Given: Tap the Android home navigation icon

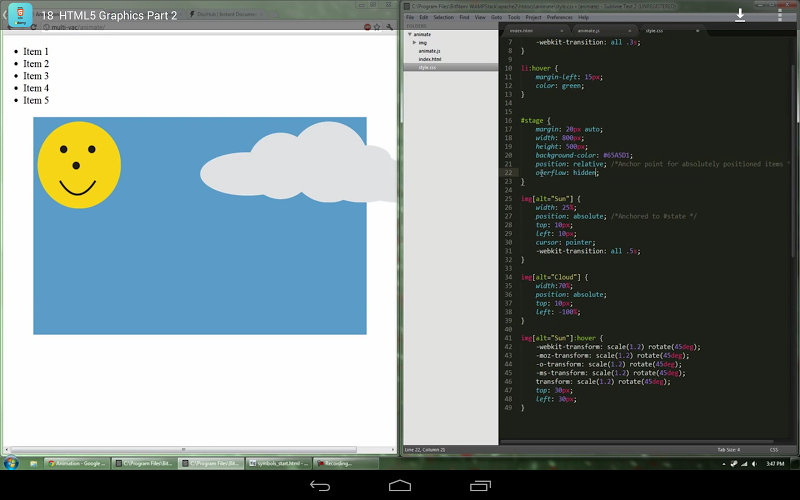Looking at the screenshot, I should [x=400, y=485].
